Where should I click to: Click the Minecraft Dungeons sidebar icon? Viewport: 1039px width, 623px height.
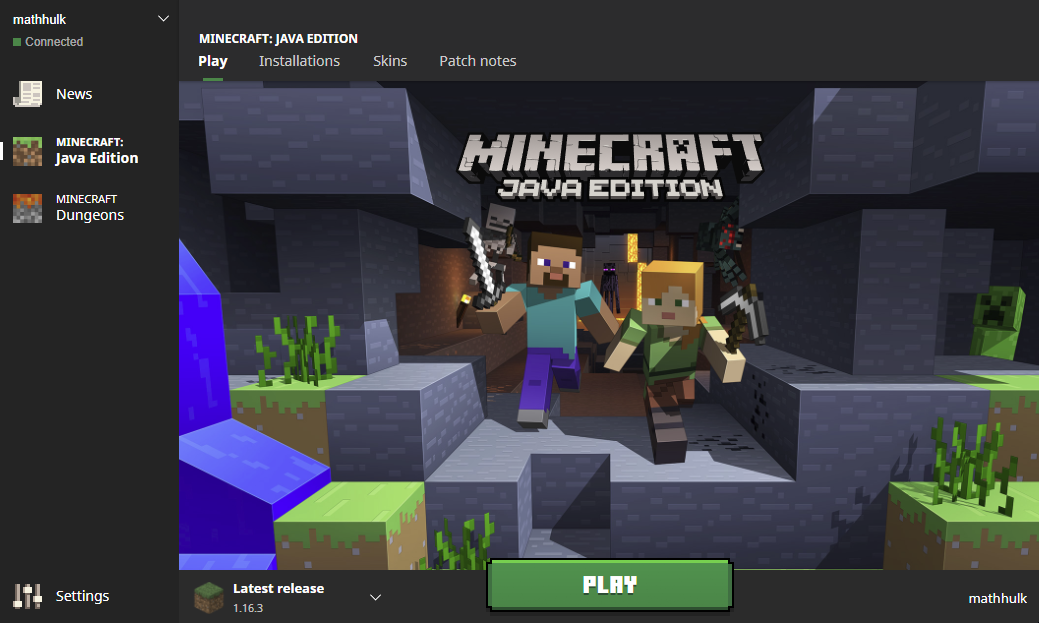[27, 208]
